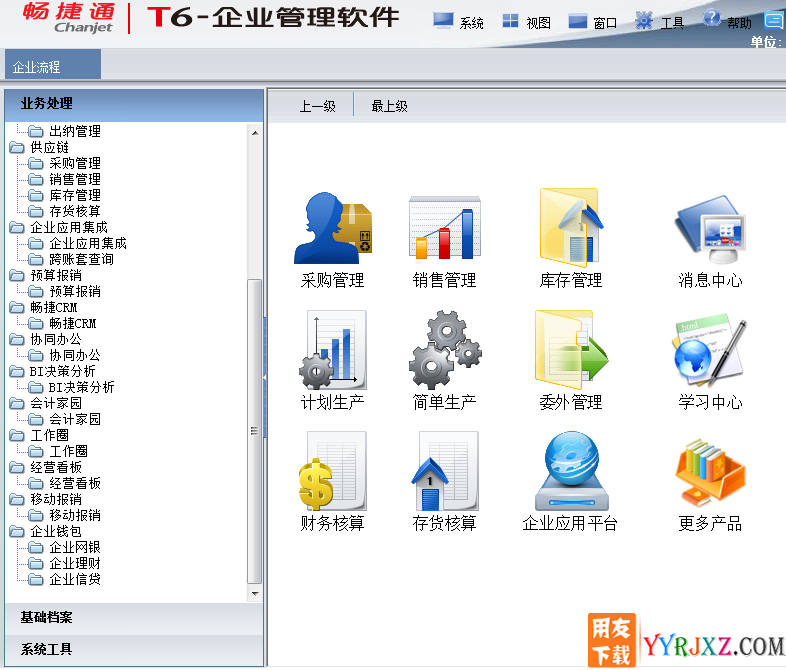This screenshot has width=786, height=670.
Task: Select 企业网银 in the tree
Action: 75,547
